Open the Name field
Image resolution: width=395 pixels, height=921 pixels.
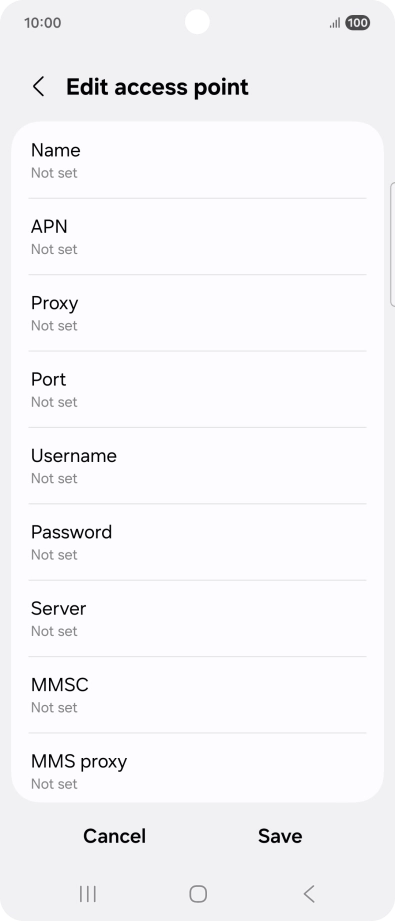(198, 160)
